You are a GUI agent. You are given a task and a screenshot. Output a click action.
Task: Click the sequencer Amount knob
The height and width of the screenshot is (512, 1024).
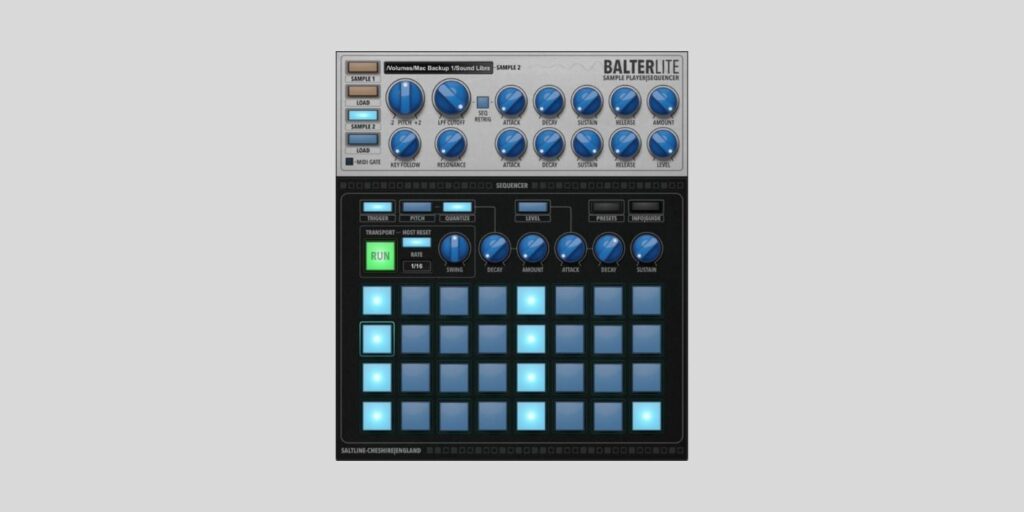coord(533,249)
